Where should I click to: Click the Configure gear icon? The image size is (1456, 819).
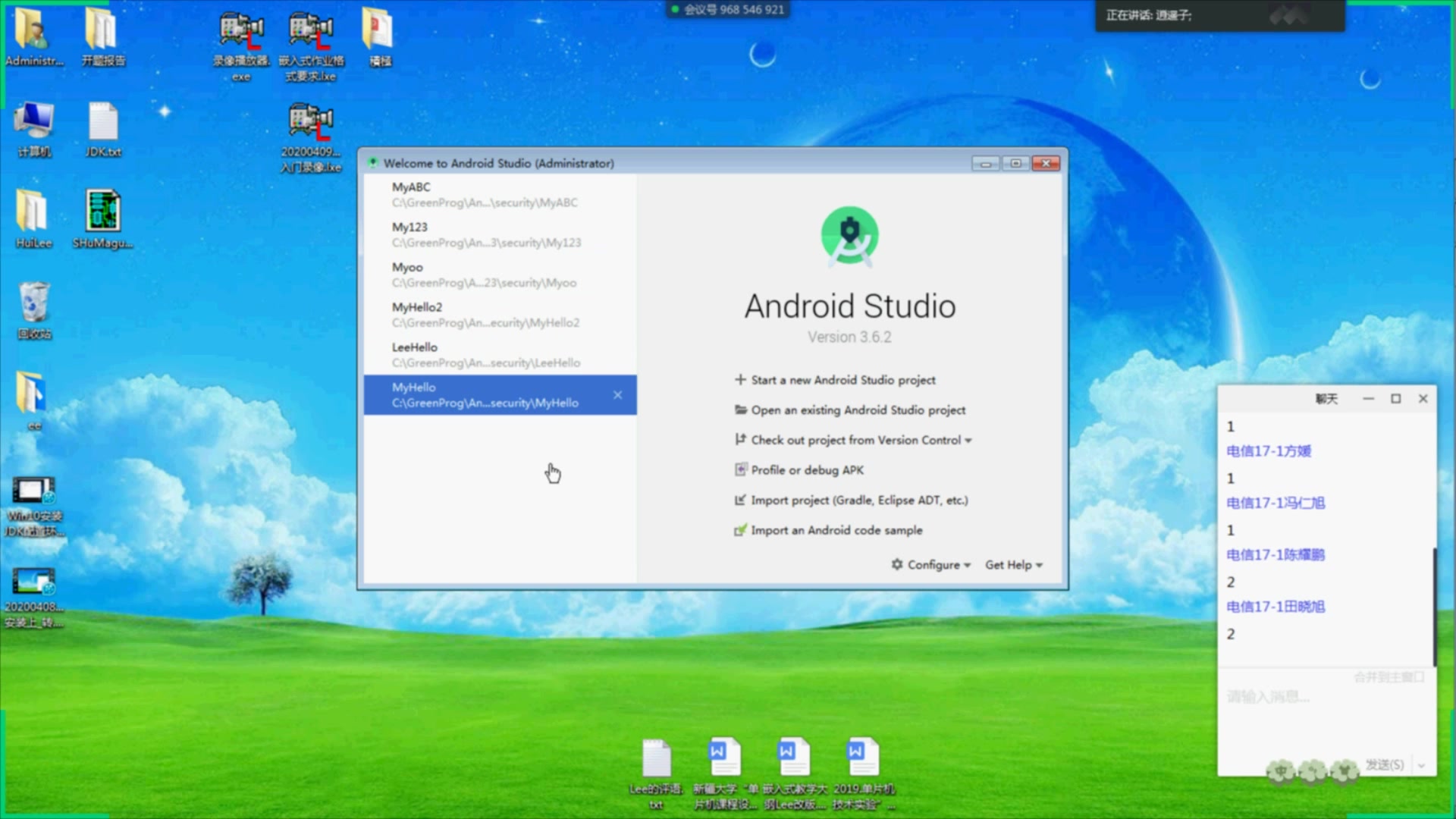click(x=897, y=564)
